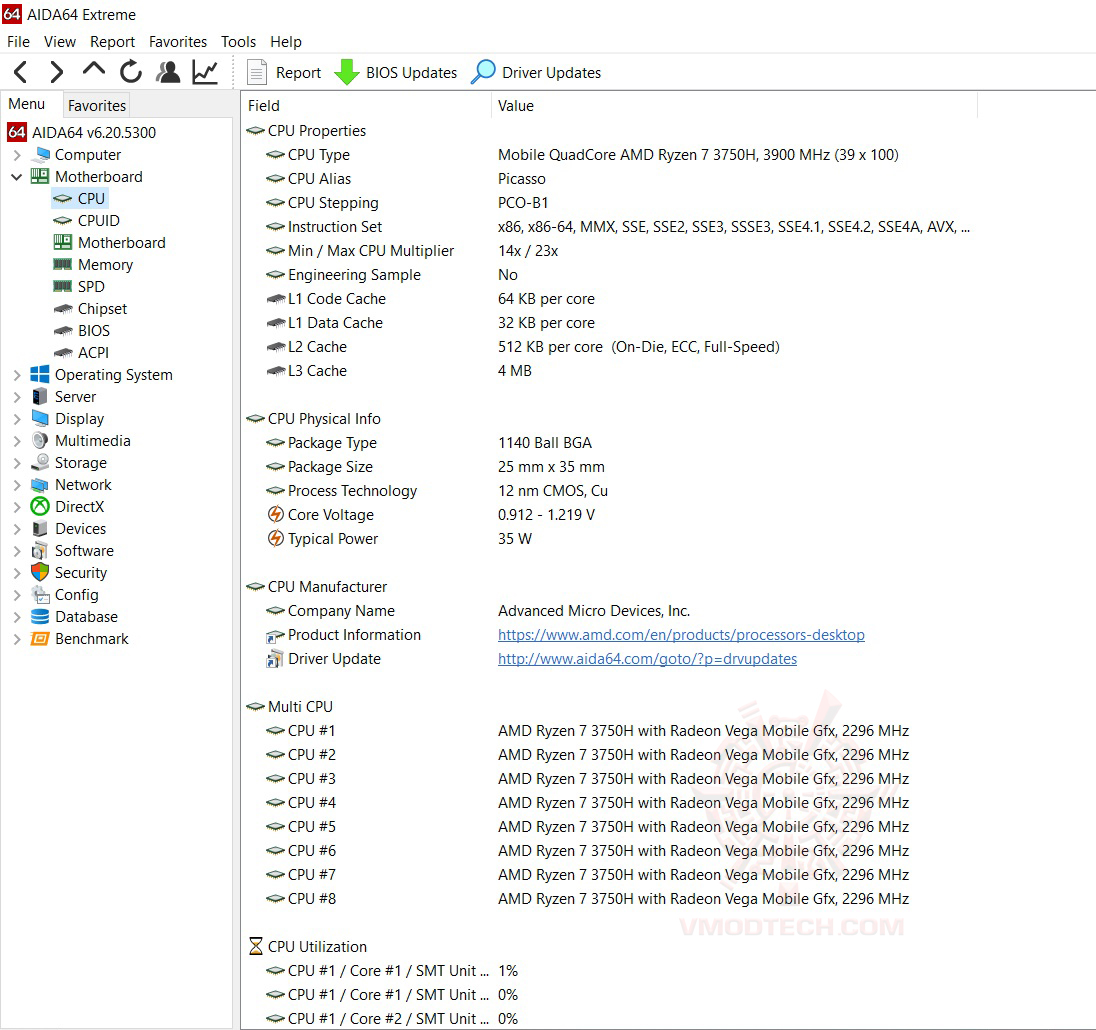The image size is (1096, 1030).
Task: Open the Favorites menu in menu bar
Action: (x=178, y=42)
